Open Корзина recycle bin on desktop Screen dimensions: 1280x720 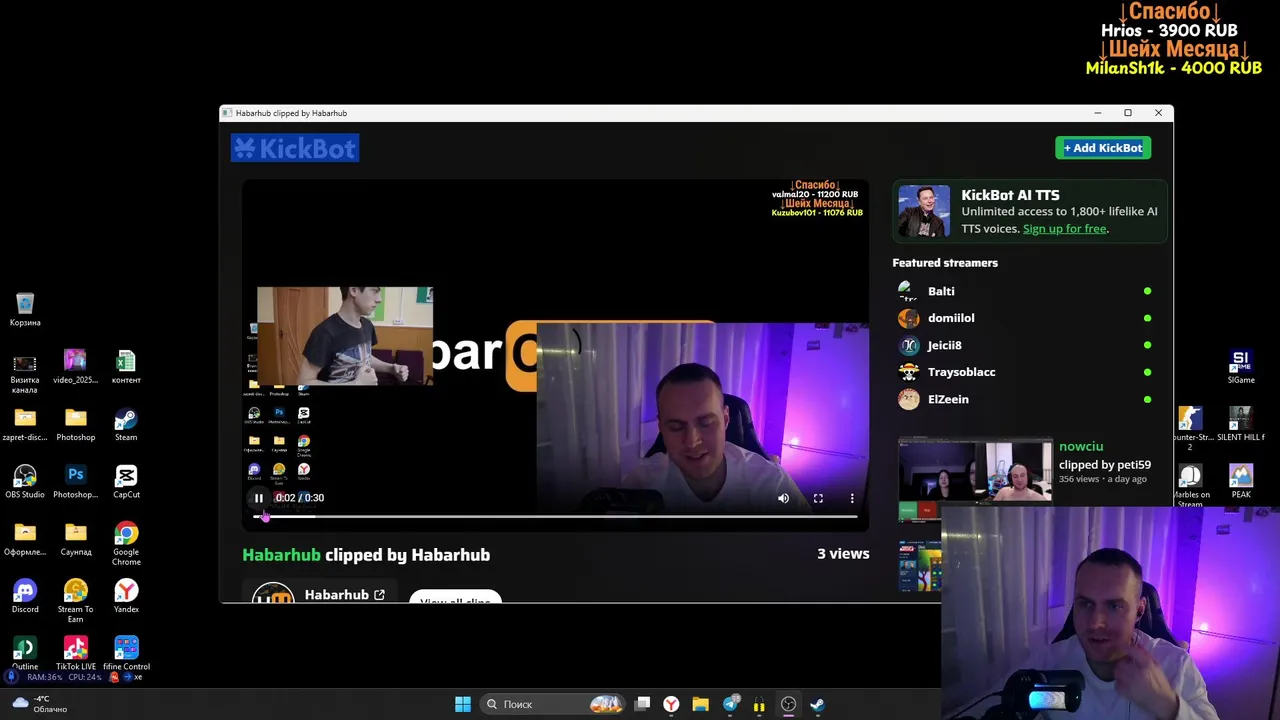25,309
